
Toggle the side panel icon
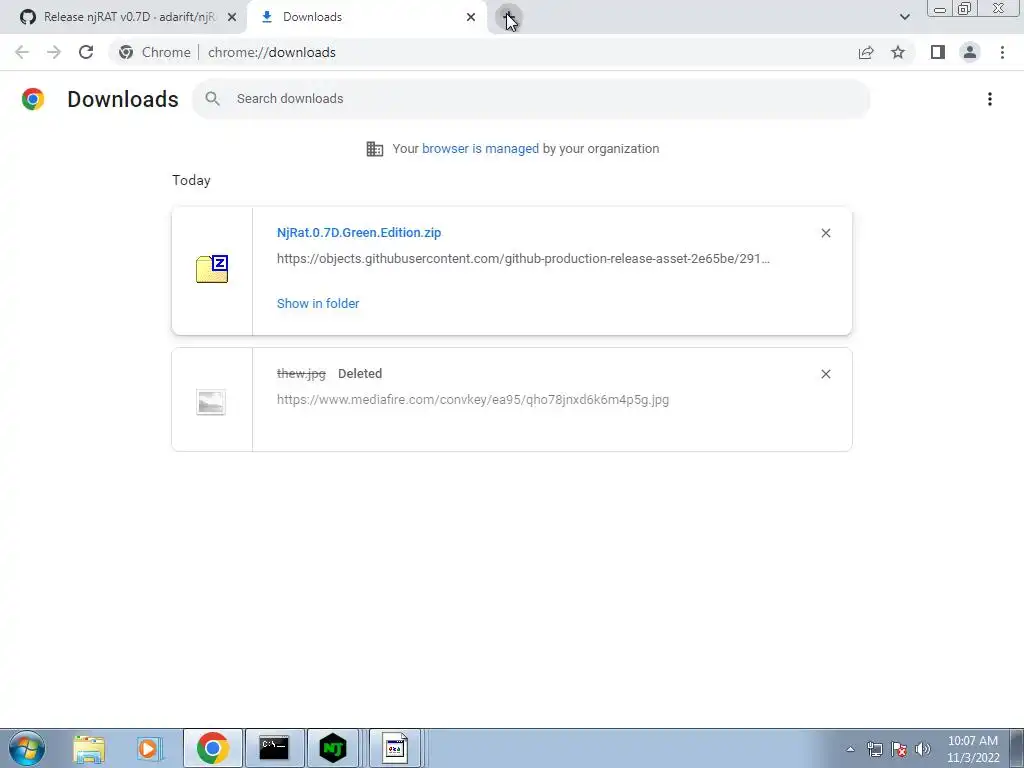tap(938, 52)
